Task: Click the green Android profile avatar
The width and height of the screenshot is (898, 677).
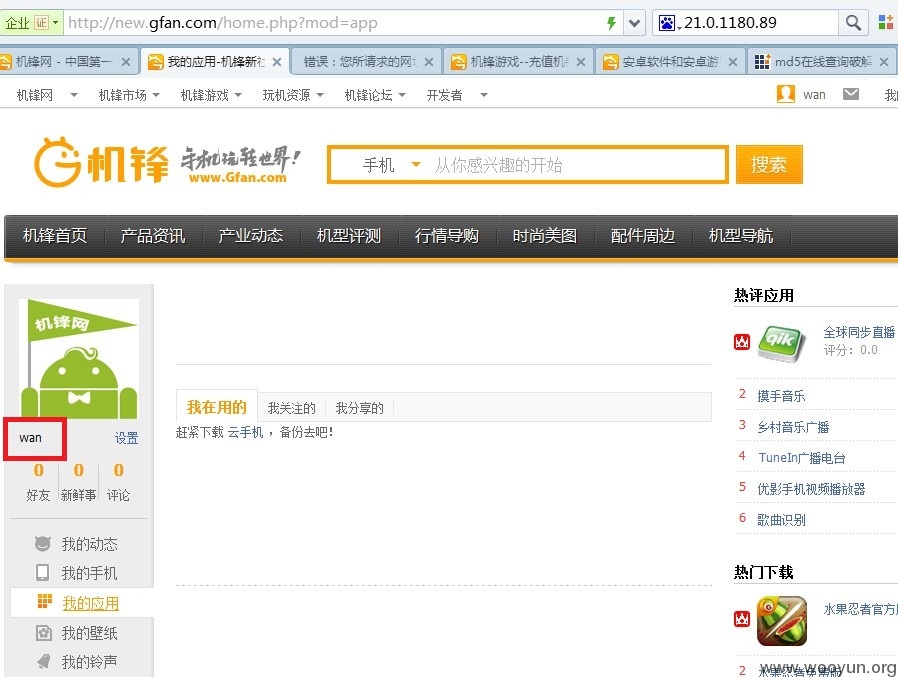Action: [79, 359]
